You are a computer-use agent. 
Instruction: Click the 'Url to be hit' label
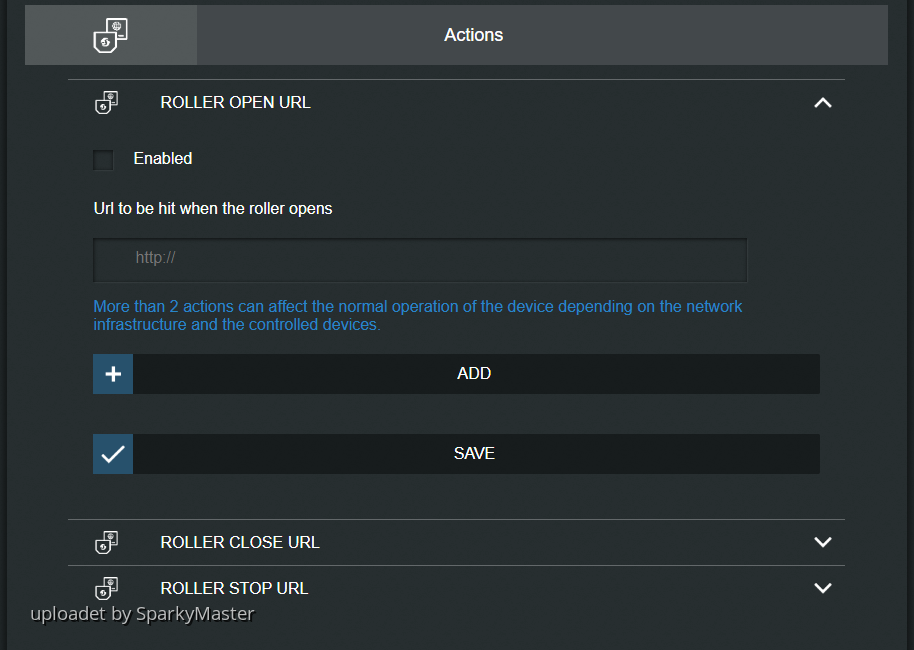click(213, 209)
